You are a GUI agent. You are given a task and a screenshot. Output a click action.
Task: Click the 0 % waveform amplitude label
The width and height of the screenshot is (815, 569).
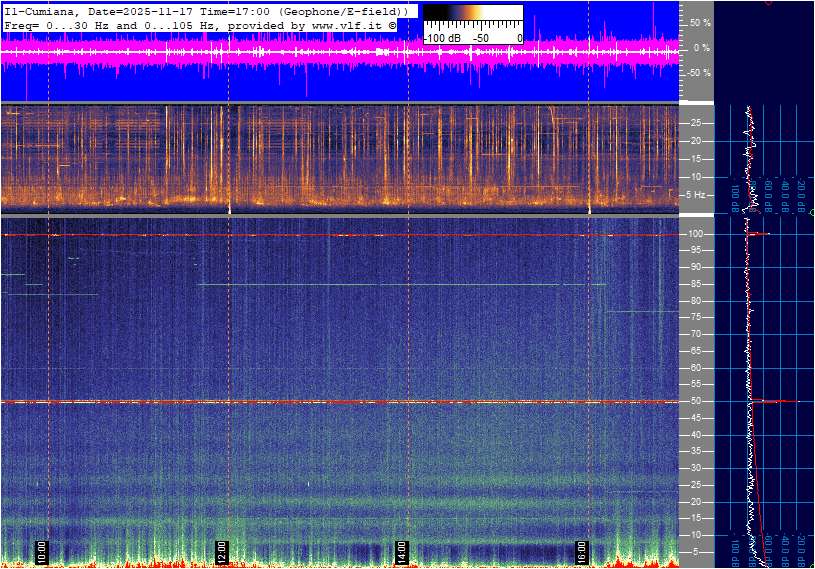(x=700, y=47)
